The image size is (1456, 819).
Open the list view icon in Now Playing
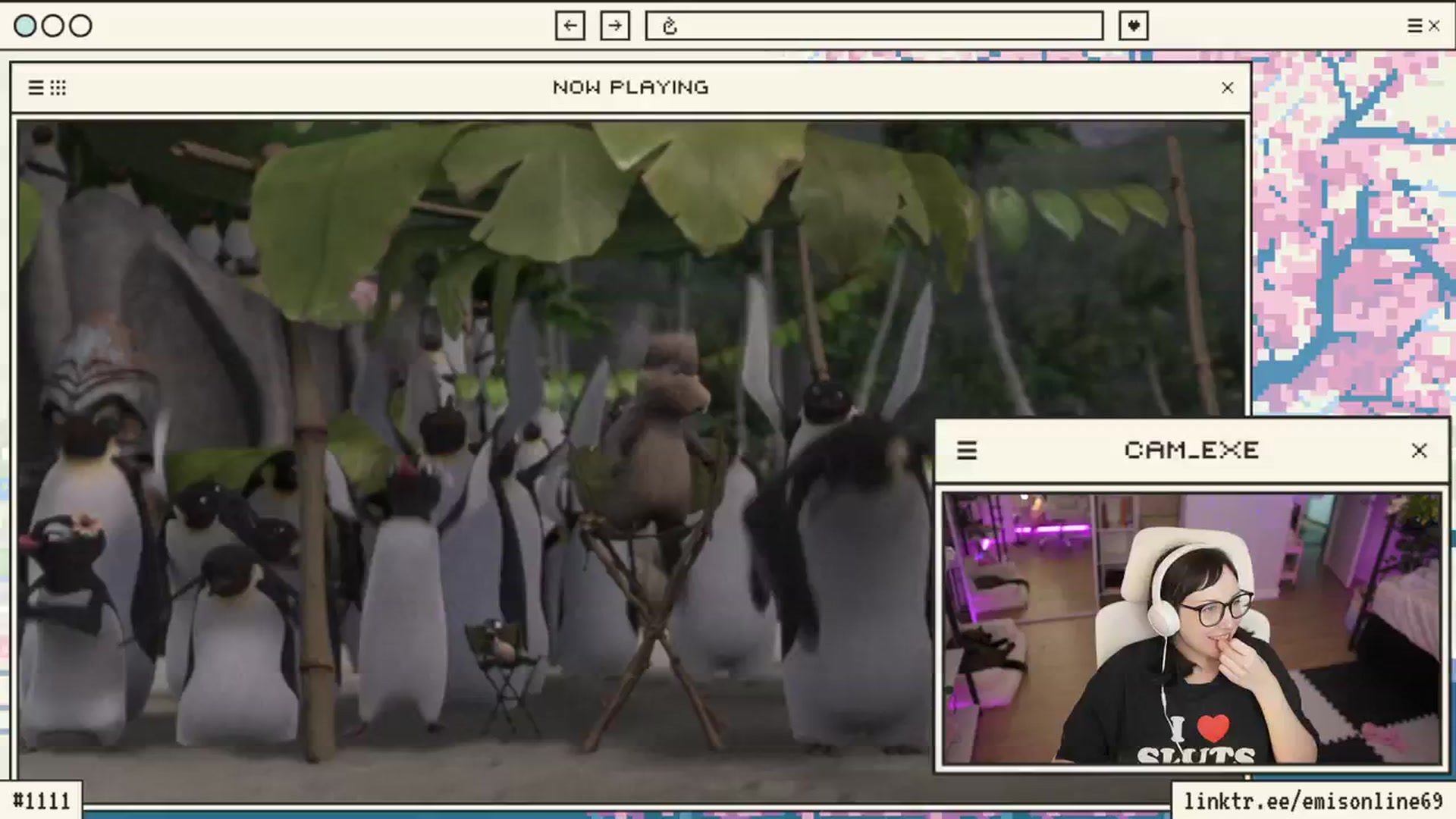point(36,88)
